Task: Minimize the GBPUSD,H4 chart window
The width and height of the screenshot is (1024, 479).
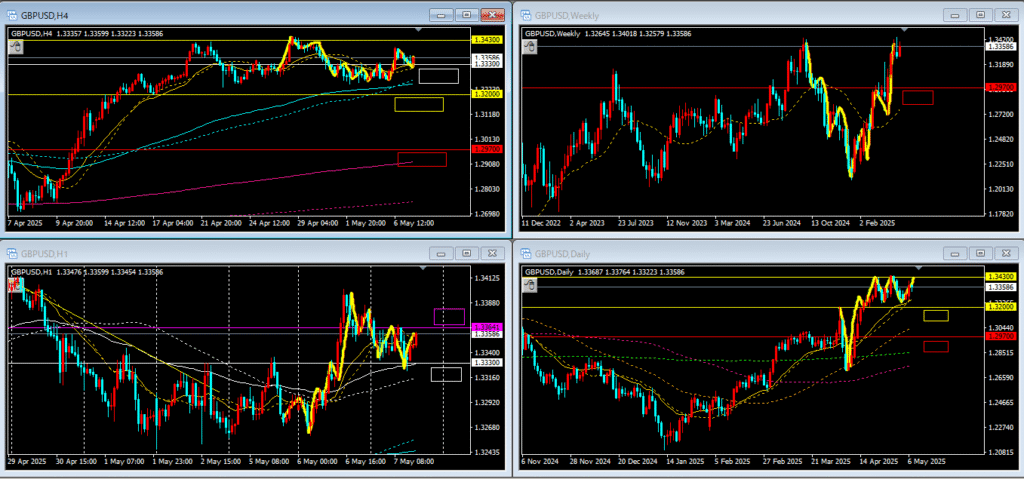Action: (443, 14)
